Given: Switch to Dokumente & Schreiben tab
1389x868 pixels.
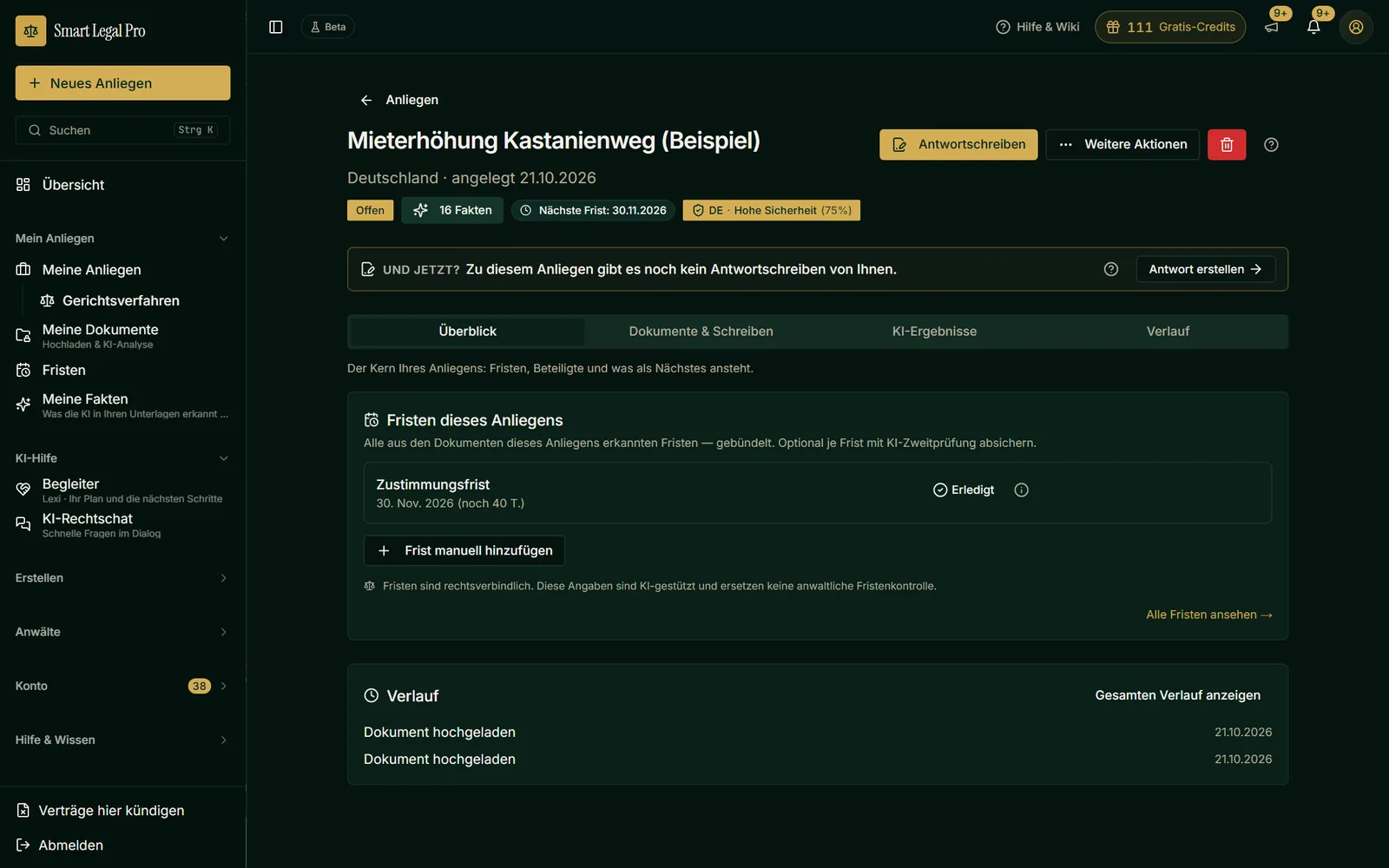Looking at the screenshot, I should point(701,332).
